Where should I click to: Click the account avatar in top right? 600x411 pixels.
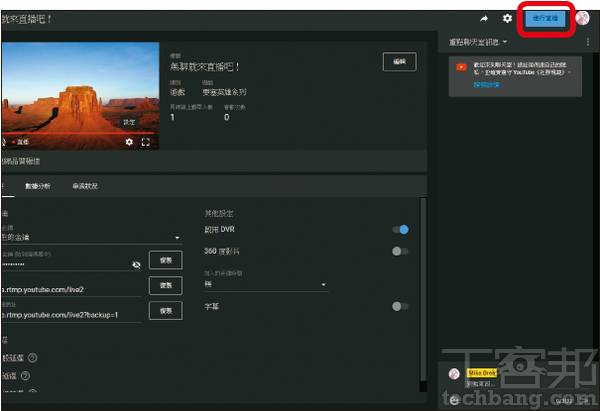pyautogui.click(x=582, y=18)
